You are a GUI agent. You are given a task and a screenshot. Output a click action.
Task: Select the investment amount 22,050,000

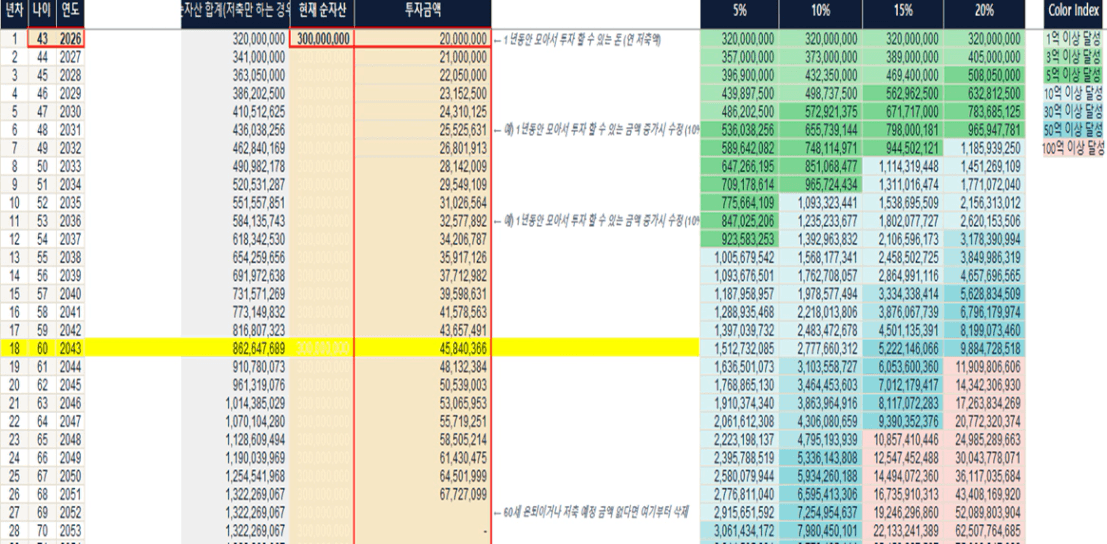422,75
